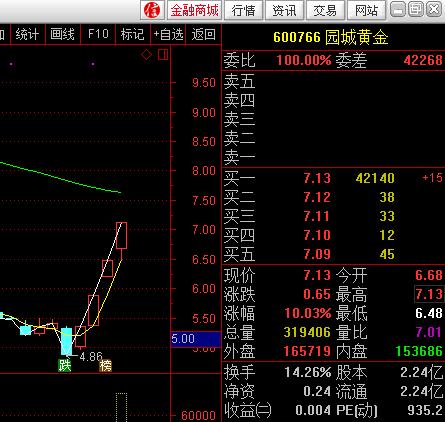Click the 返回 button

click(x=204, y=34)
